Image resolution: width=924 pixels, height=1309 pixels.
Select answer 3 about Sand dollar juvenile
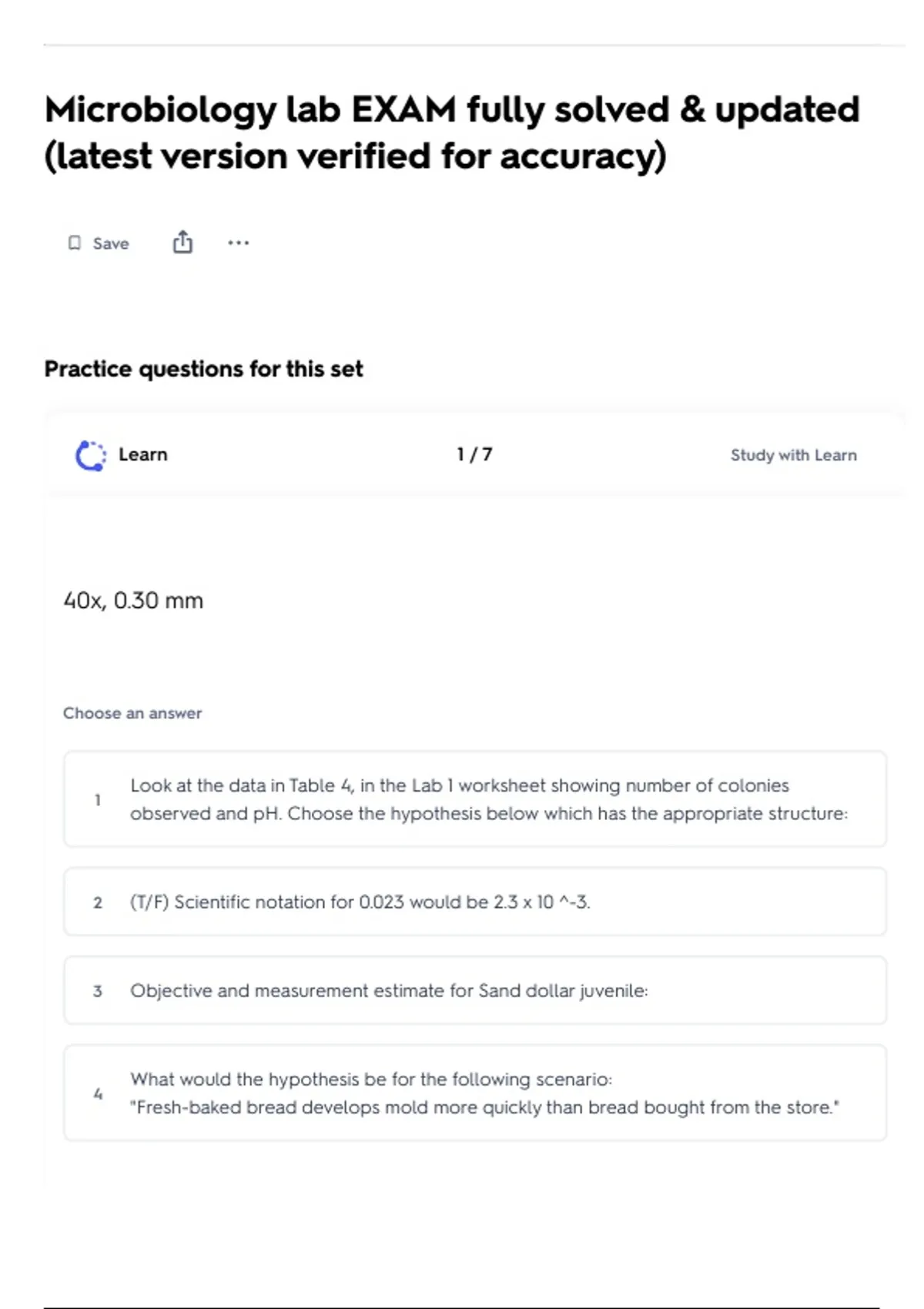[475, 990]
